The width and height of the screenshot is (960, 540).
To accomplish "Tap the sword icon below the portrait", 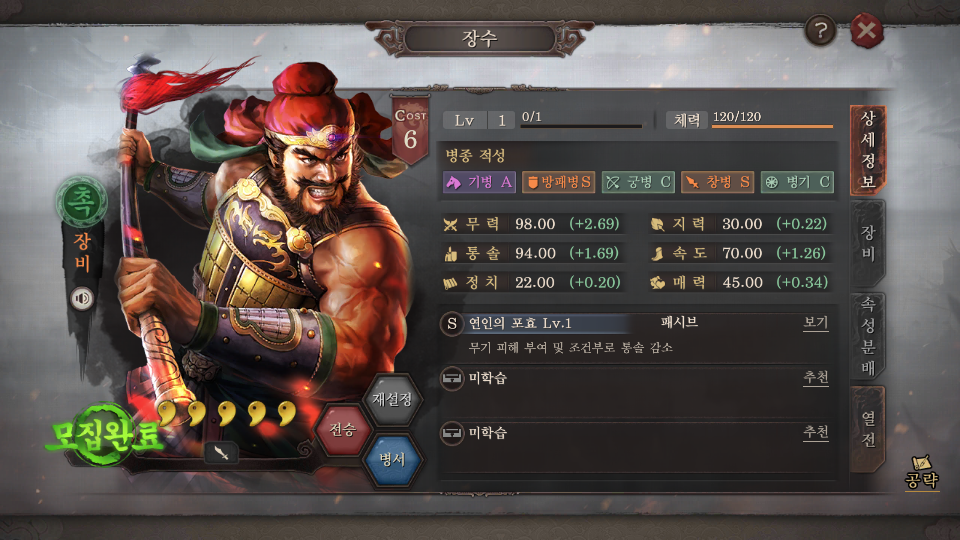I will click(221, 452).
